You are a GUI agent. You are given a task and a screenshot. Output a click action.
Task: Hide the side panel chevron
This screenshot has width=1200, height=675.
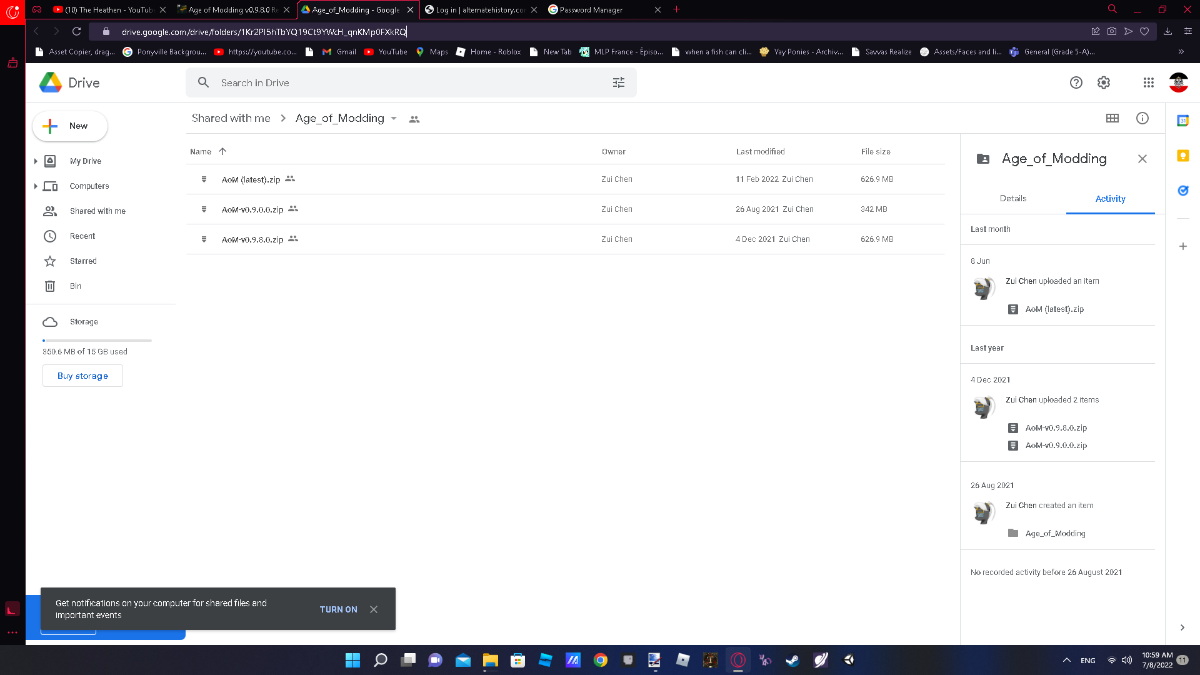pyautogui.click(x=1183, y=627)
